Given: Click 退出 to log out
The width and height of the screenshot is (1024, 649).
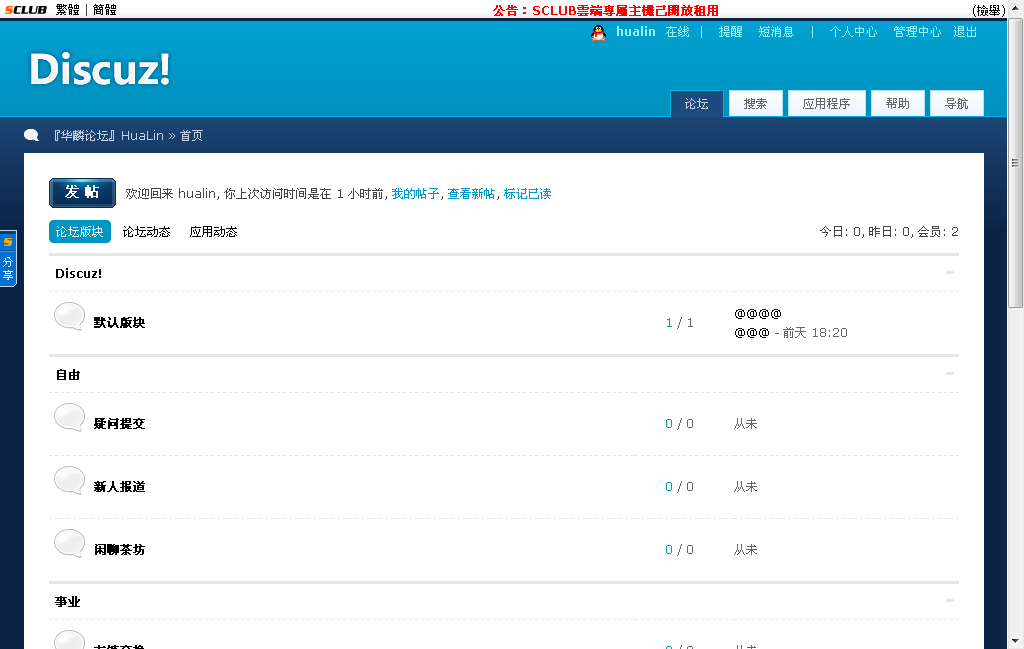Looking at the screenshot, I should pos(965,32).
